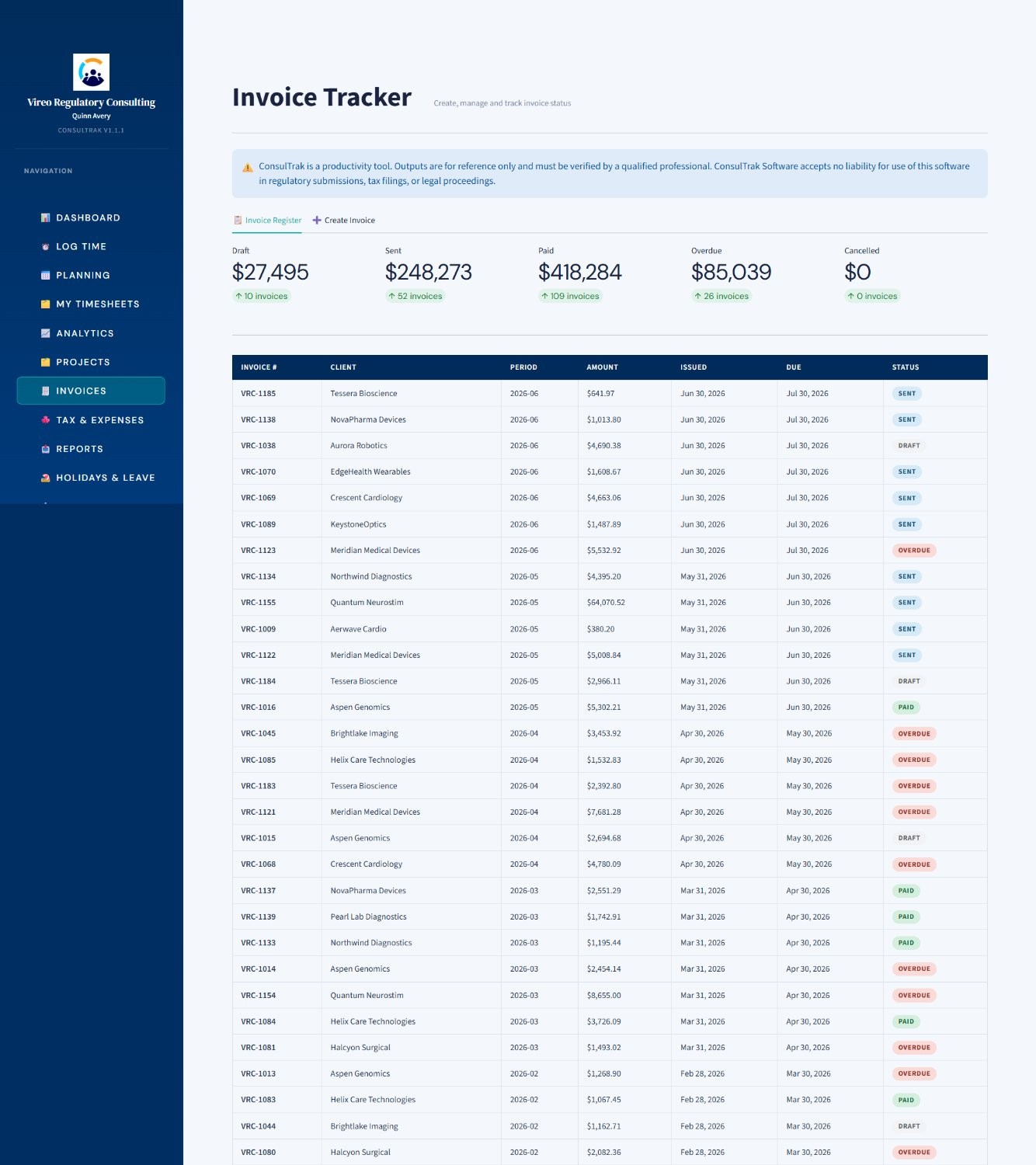
Task: Click the Overdue total $85,039
Action: [x=732, y=273]
